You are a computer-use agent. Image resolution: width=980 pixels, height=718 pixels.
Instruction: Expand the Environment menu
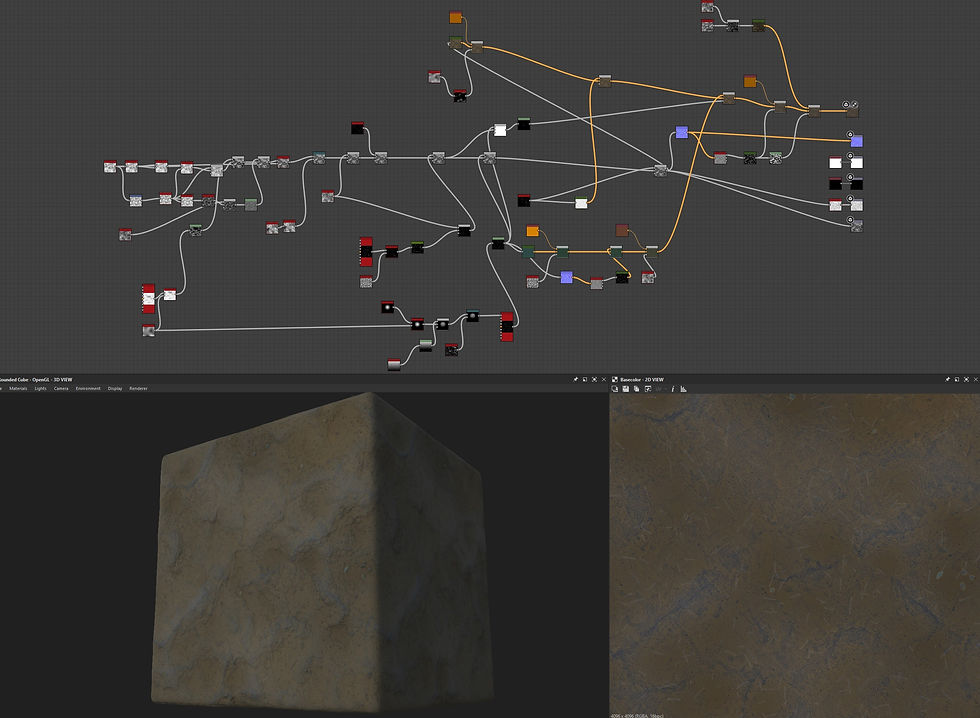(88, 389)
